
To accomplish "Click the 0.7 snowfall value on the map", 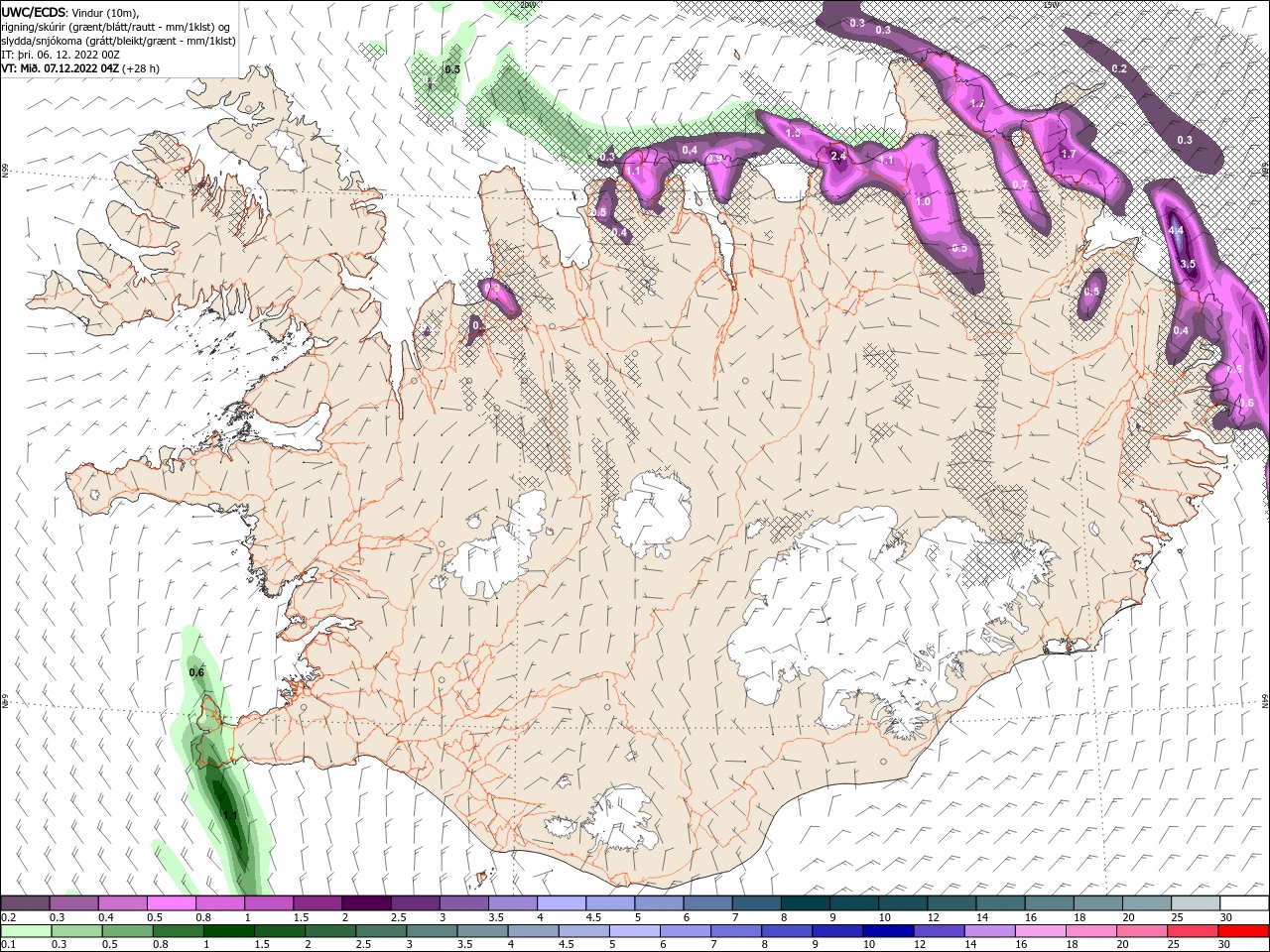I will click(1020, 185).
